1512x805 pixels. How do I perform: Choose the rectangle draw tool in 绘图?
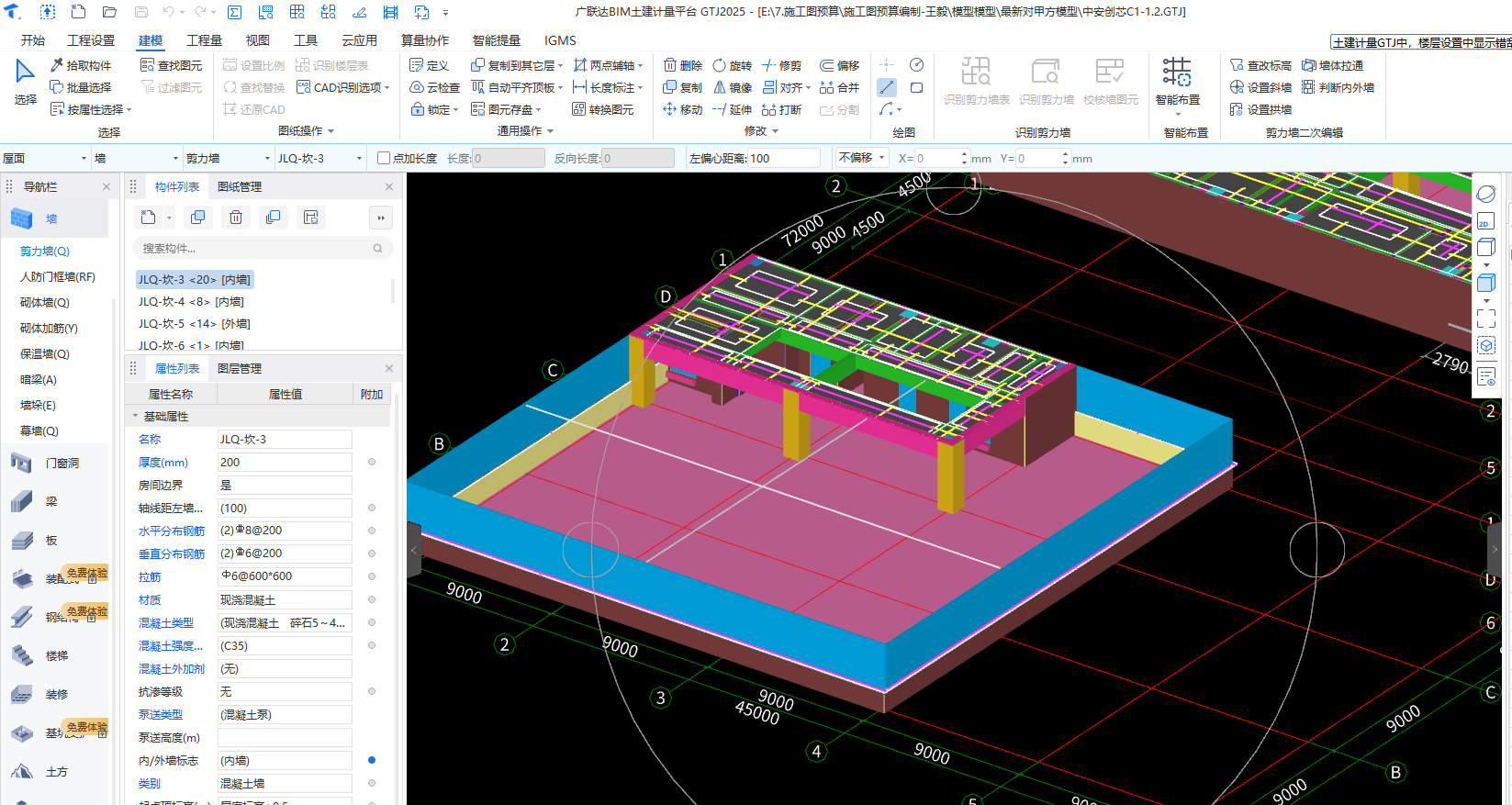click(x=916, y=87)
